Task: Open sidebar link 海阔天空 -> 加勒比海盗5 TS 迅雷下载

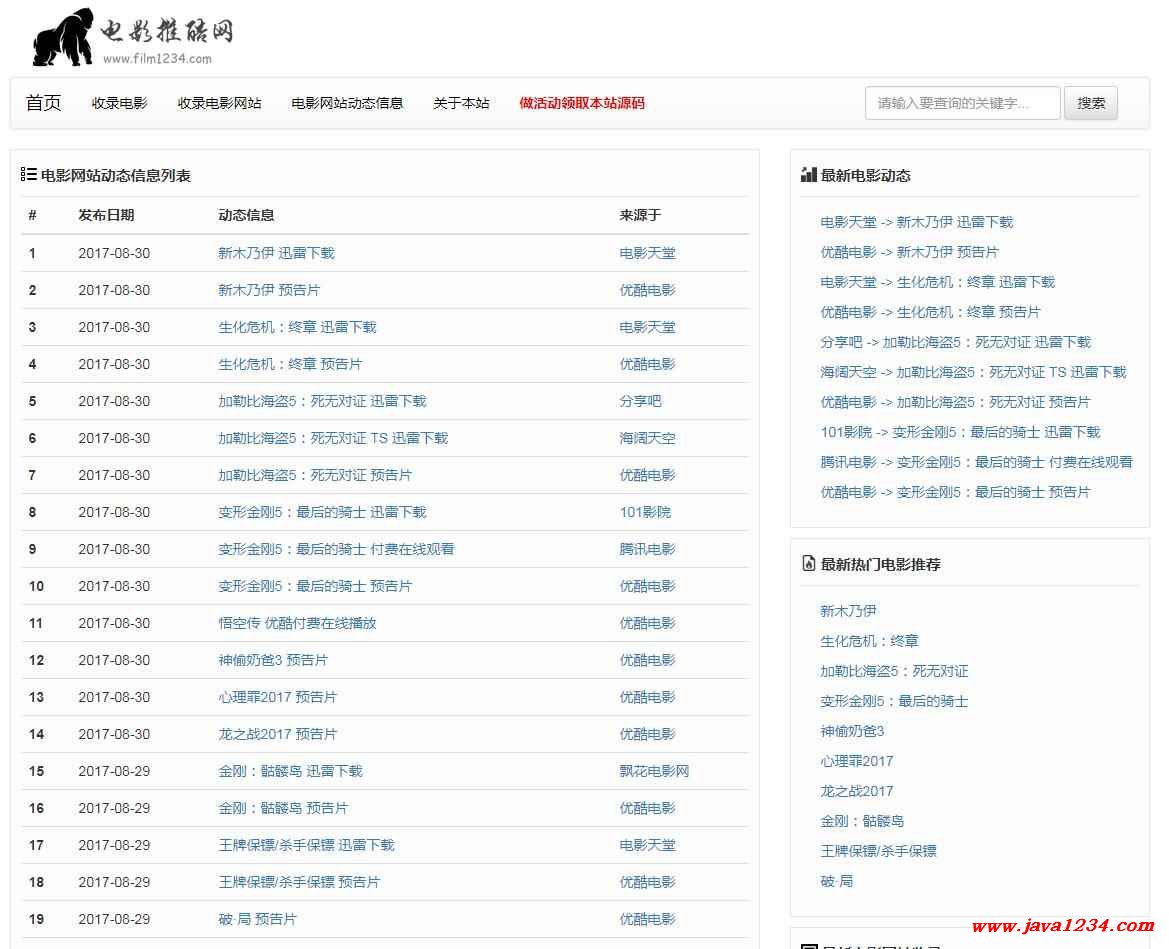Action: pyautogui.click(x=973, y=372)
